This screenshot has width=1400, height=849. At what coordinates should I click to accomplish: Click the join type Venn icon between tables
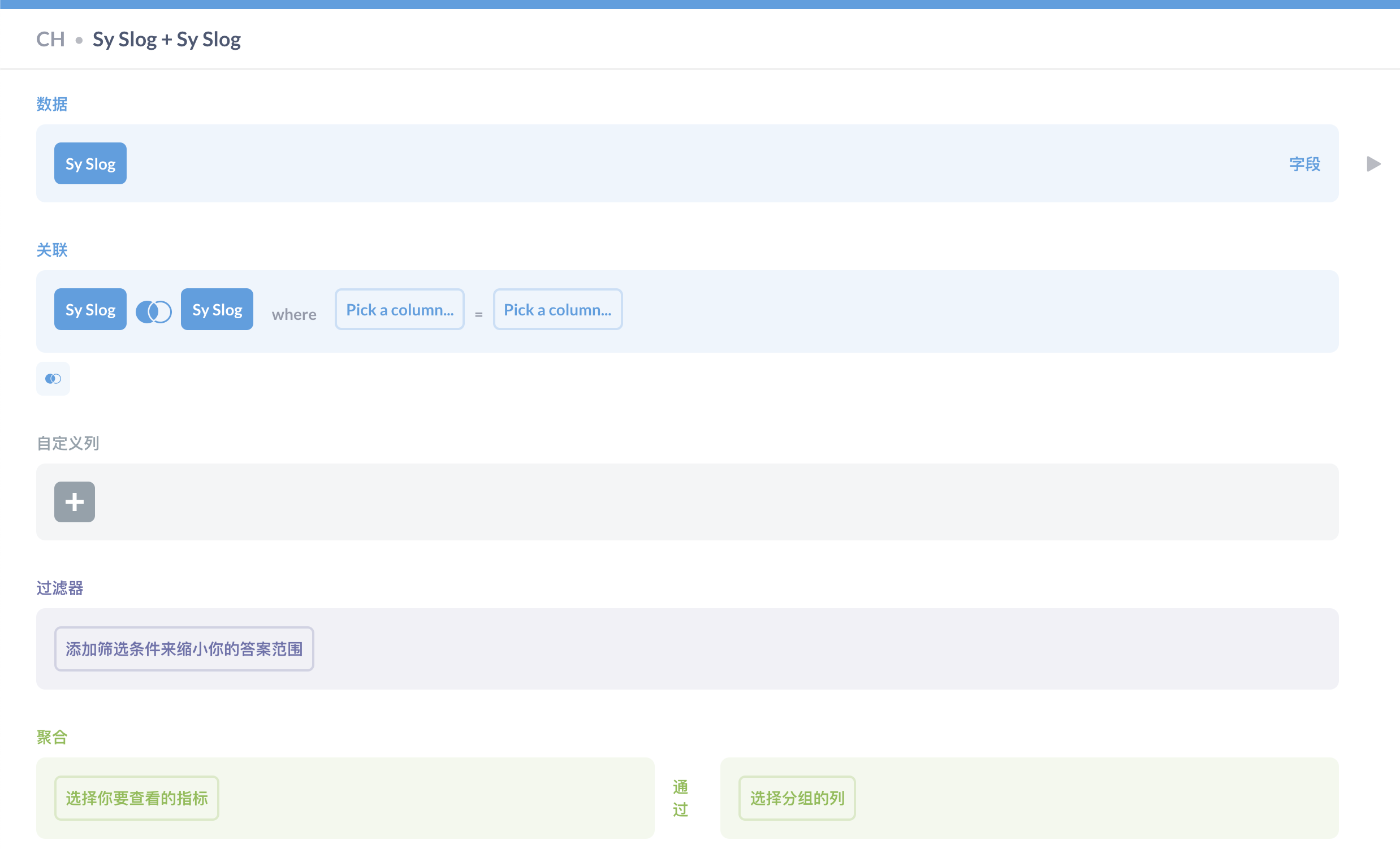(x=153, y=311)
